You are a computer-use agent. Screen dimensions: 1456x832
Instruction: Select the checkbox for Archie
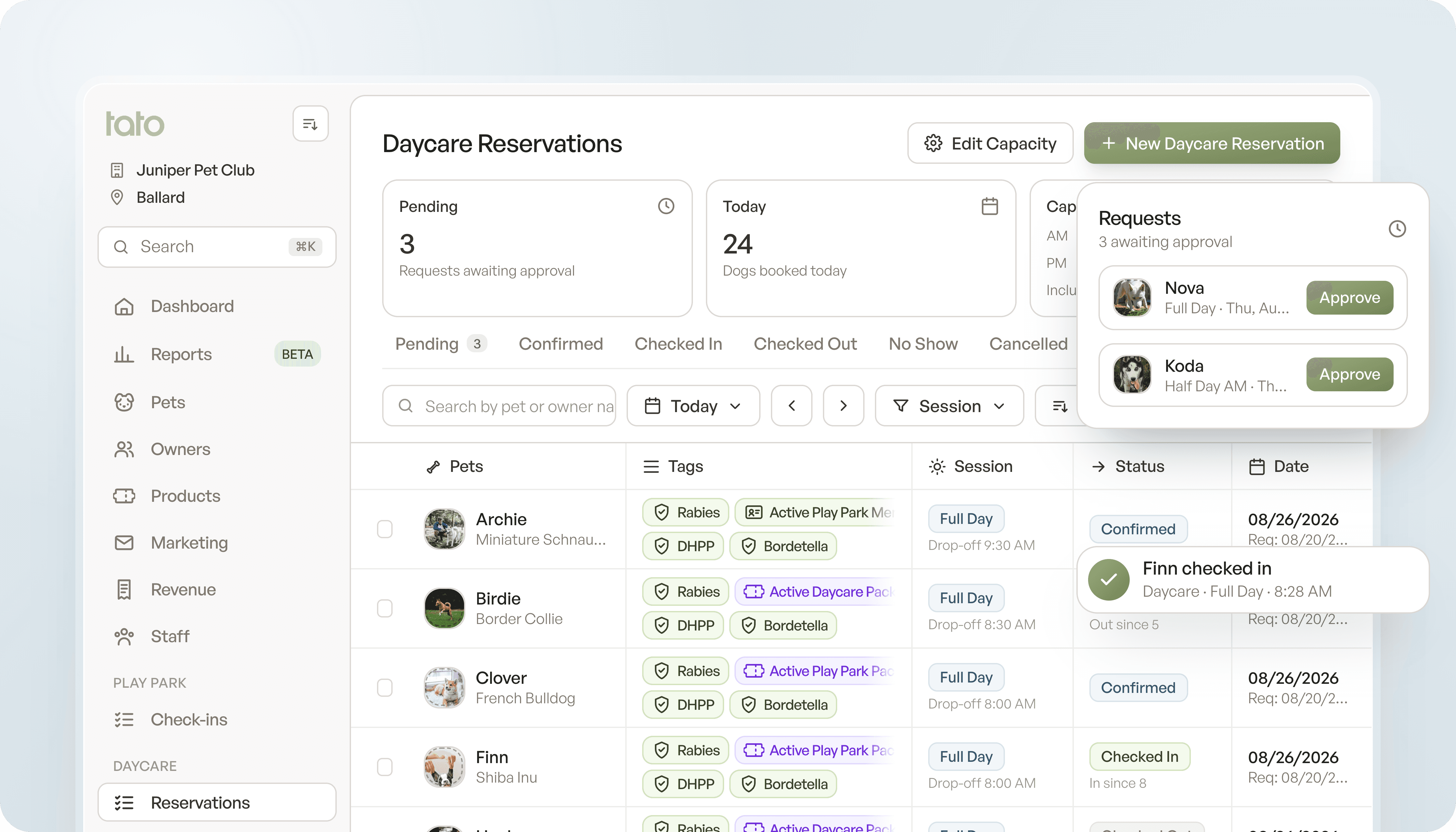coord(384,529)
